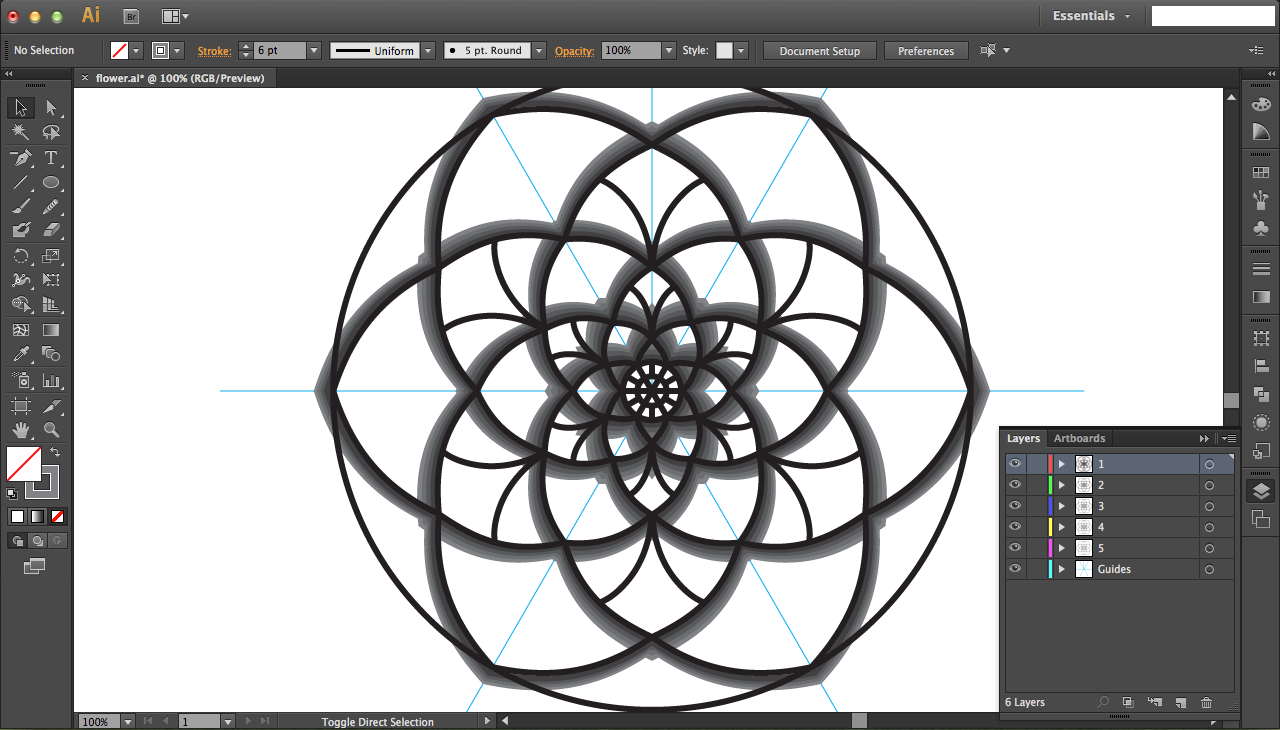Pick the Eyedropper tool
Image resolution: width=1280 pixels, height=730 pixels.
(21, 355)
